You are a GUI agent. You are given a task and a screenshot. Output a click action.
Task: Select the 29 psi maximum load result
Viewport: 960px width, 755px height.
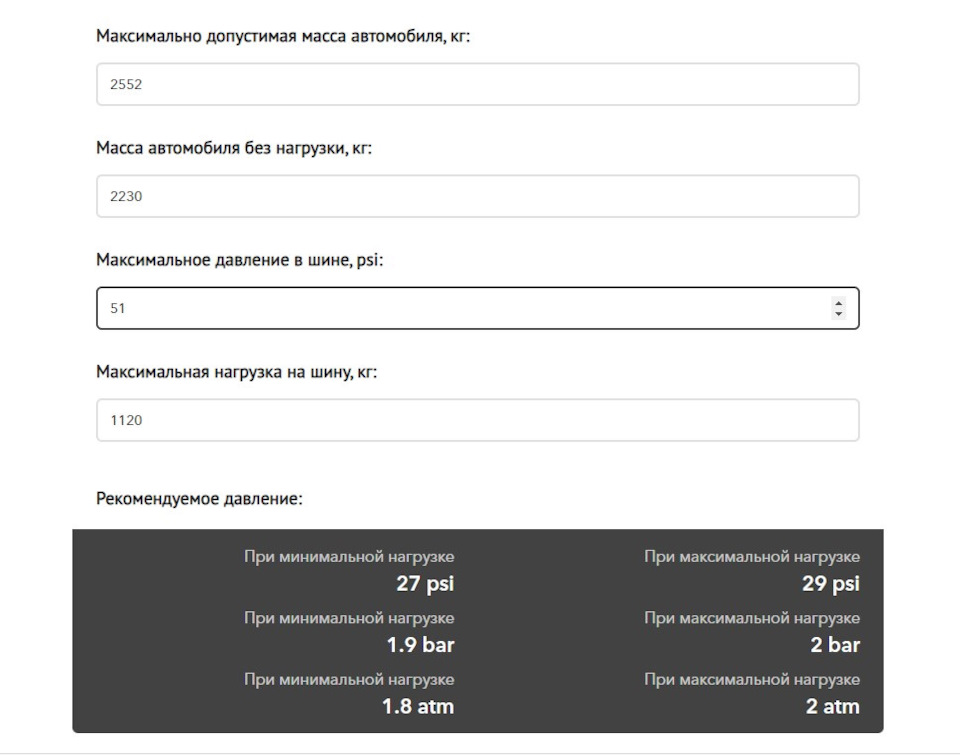[830, 584]
